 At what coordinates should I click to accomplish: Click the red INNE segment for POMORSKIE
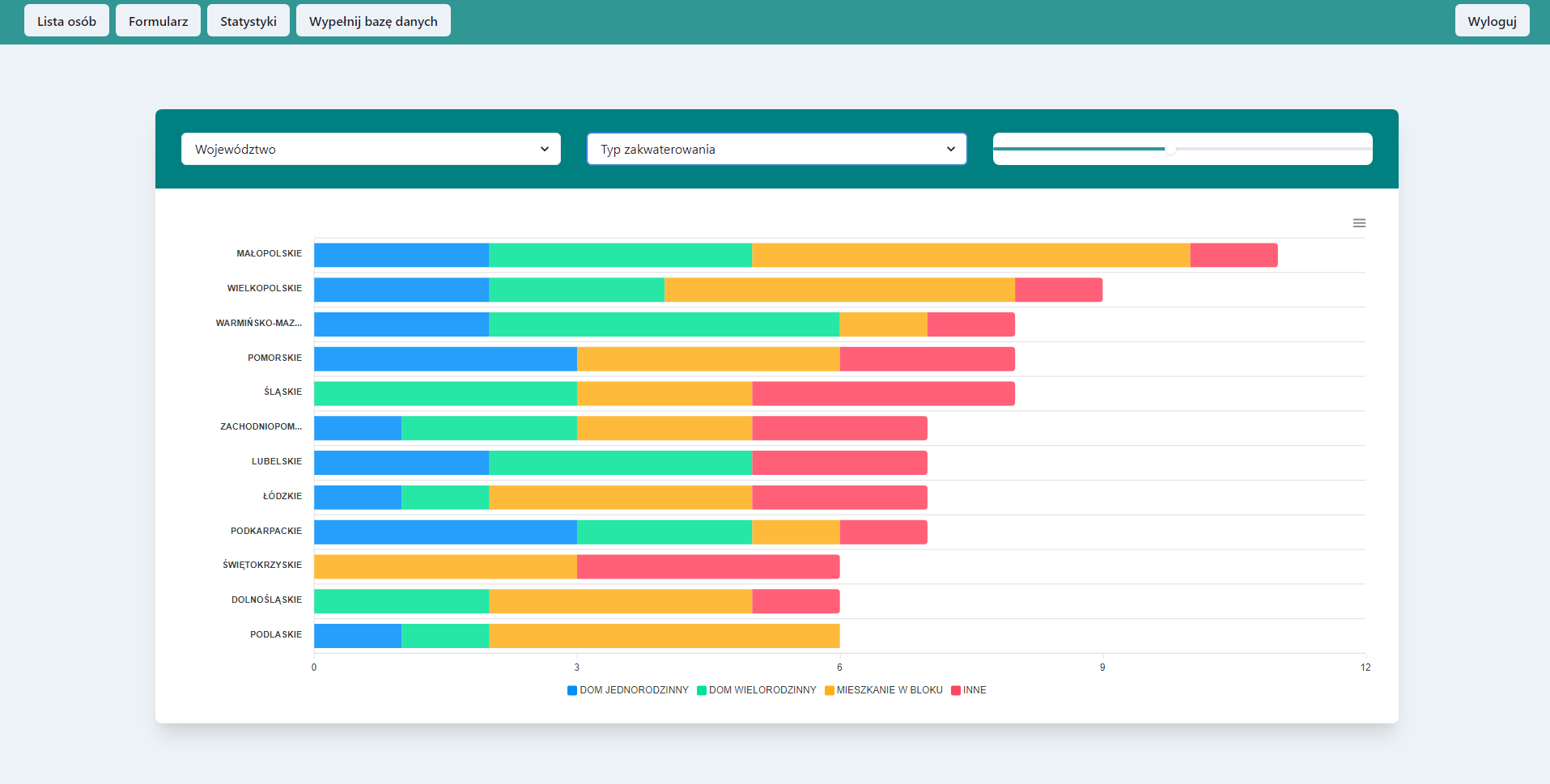tap(927, 358)
